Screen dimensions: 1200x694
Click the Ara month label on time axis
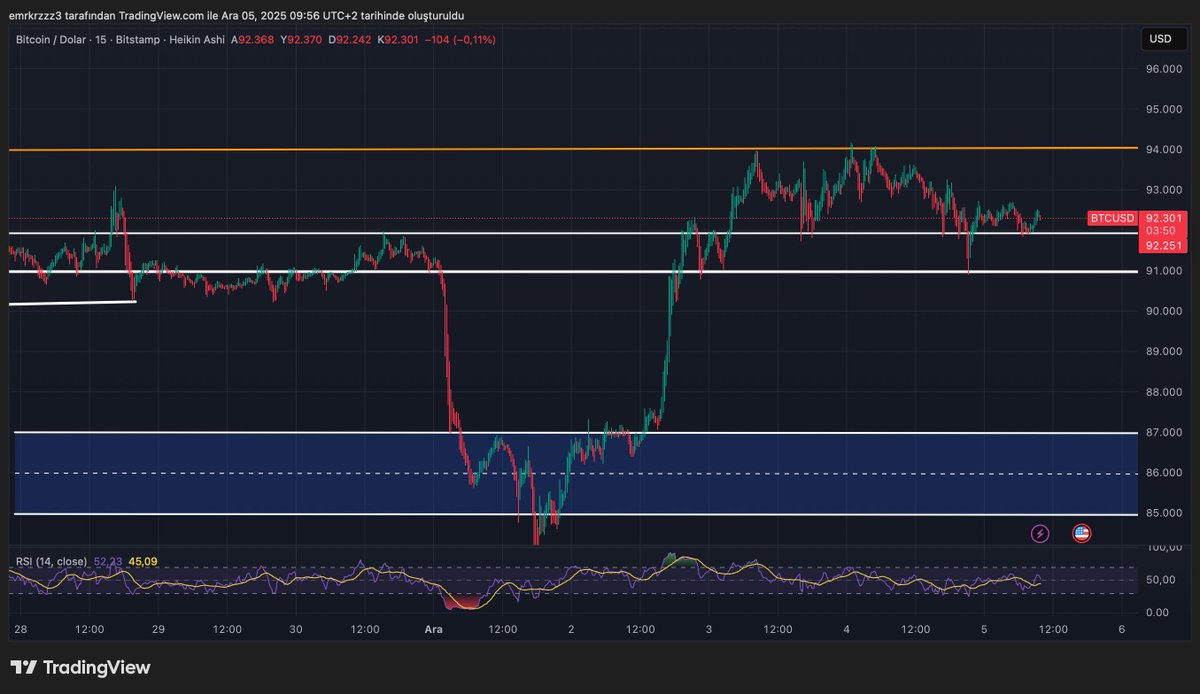coord(433,629)
